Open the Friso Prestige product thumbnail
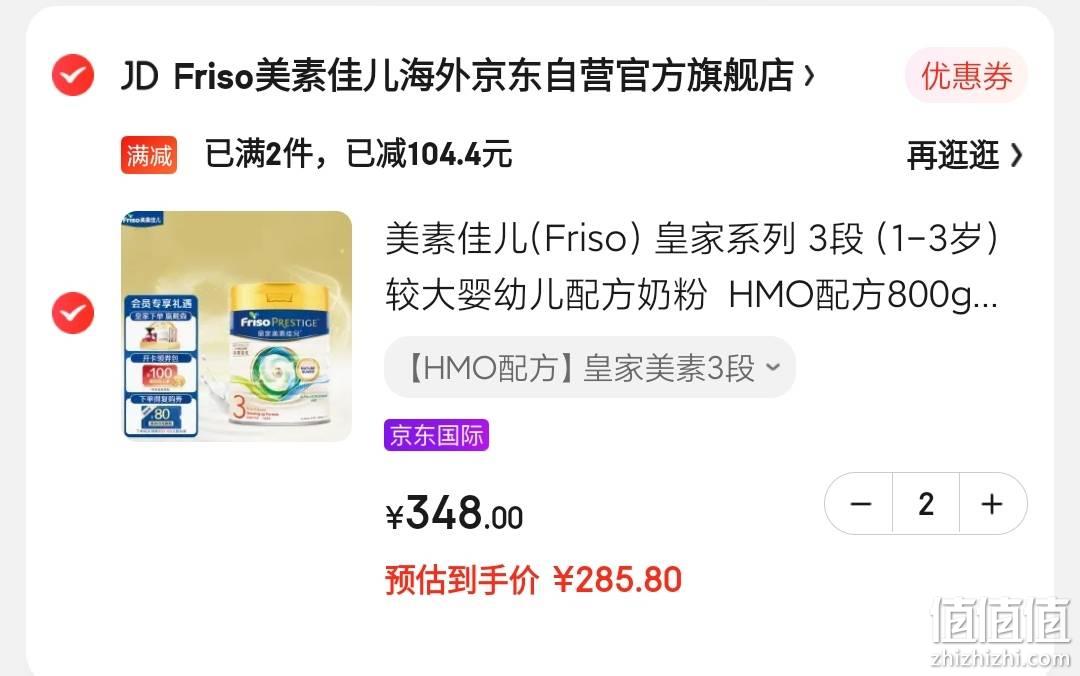This screenshot has height=676, width=1080. pos(236,326)
